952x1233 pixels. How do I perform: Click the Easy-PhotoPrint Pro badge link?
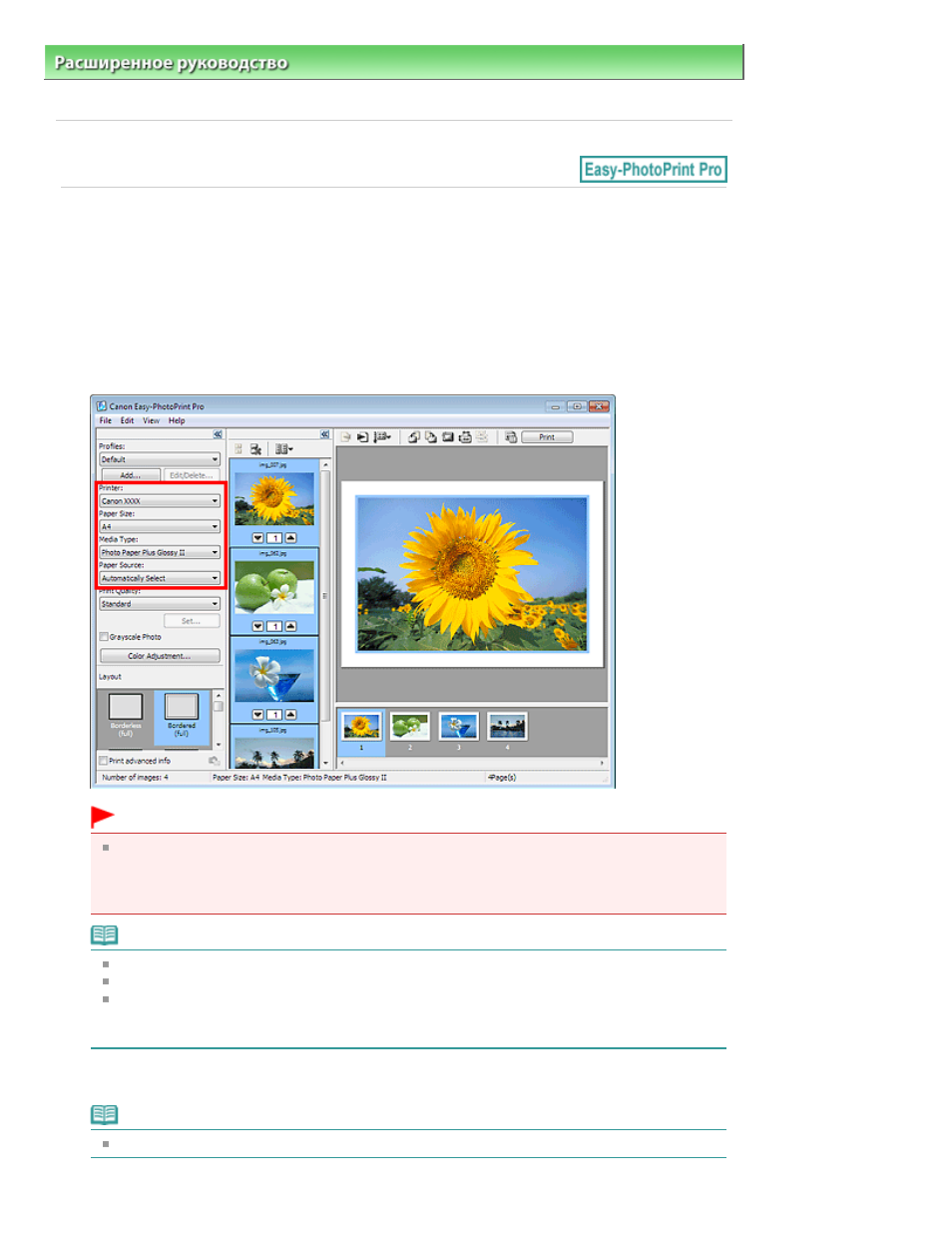[x=654, y=170]
